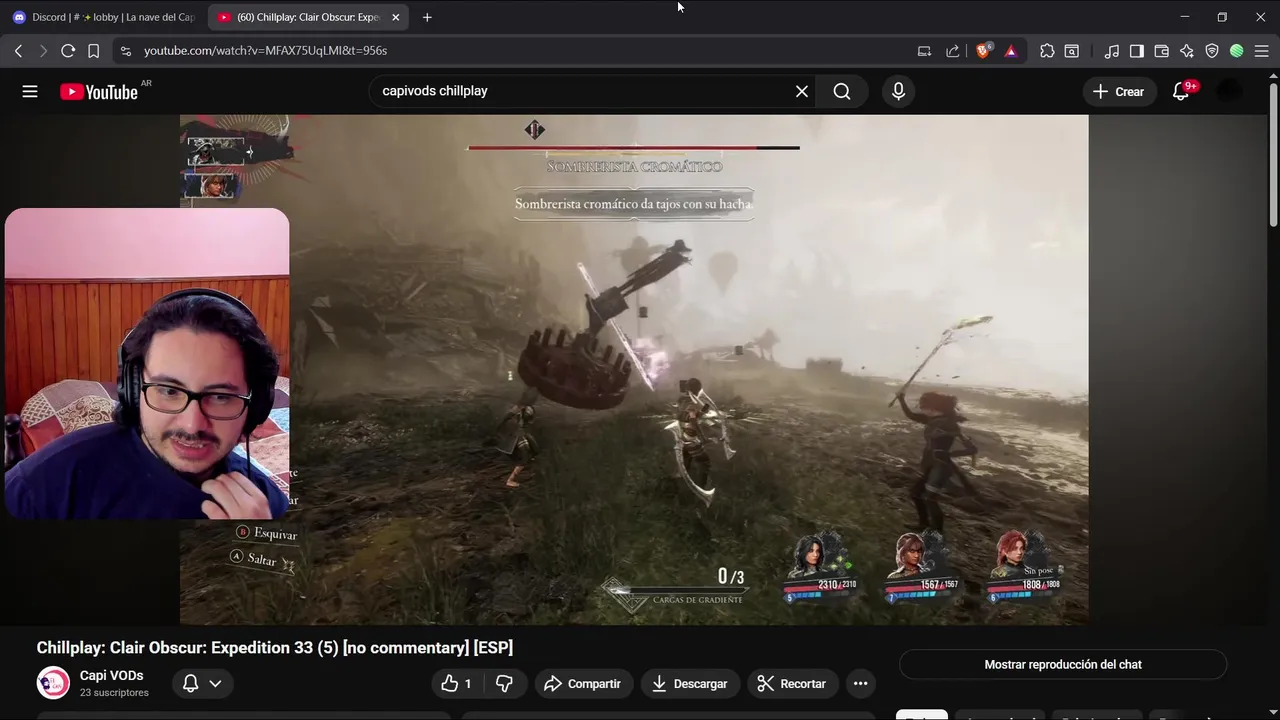Click the search magnifier button
1280x720 pixels.
click(842, 91)
